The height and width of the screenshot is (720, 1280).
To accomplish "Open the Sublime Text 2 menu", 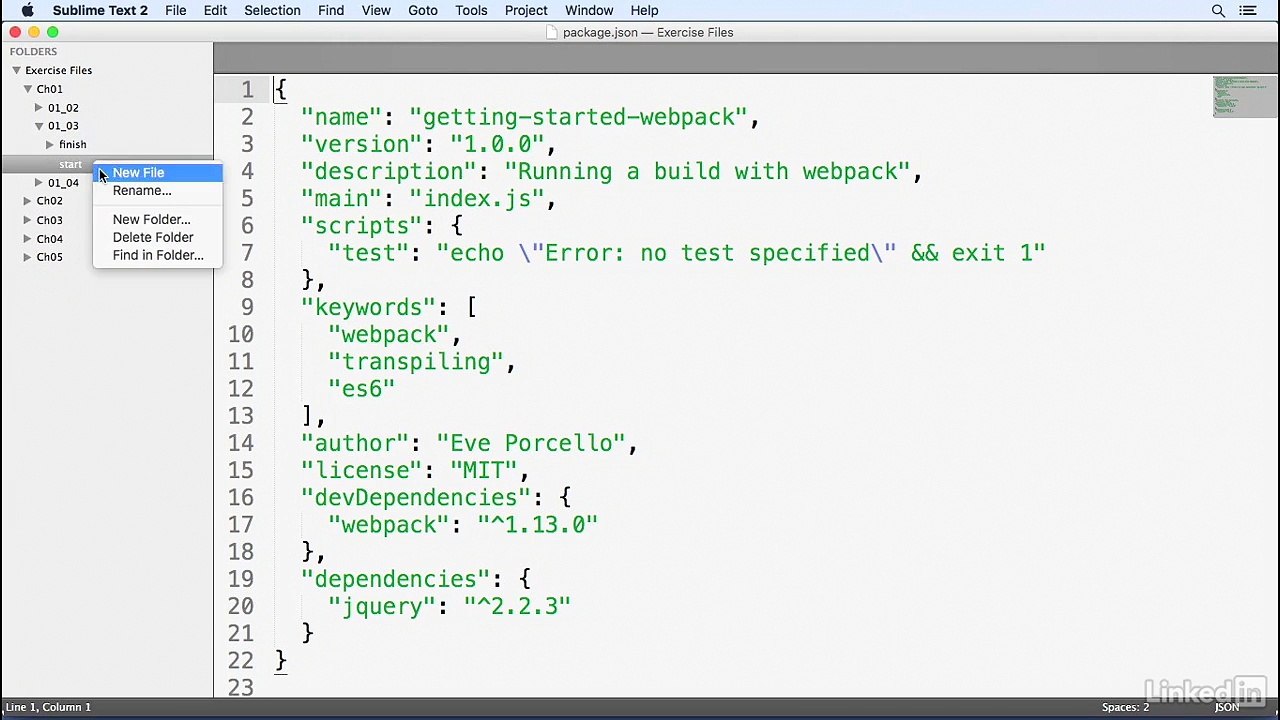I will (x=100, y=10).
